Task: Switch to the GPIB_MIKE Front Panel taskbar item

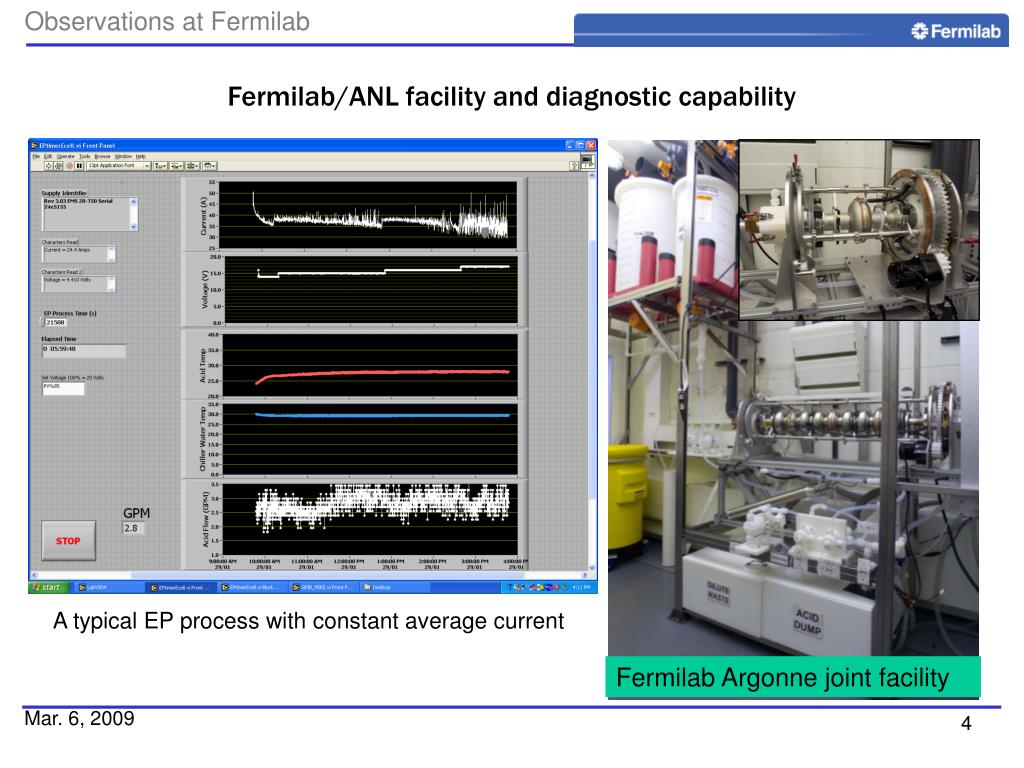Action: (323, 588)
